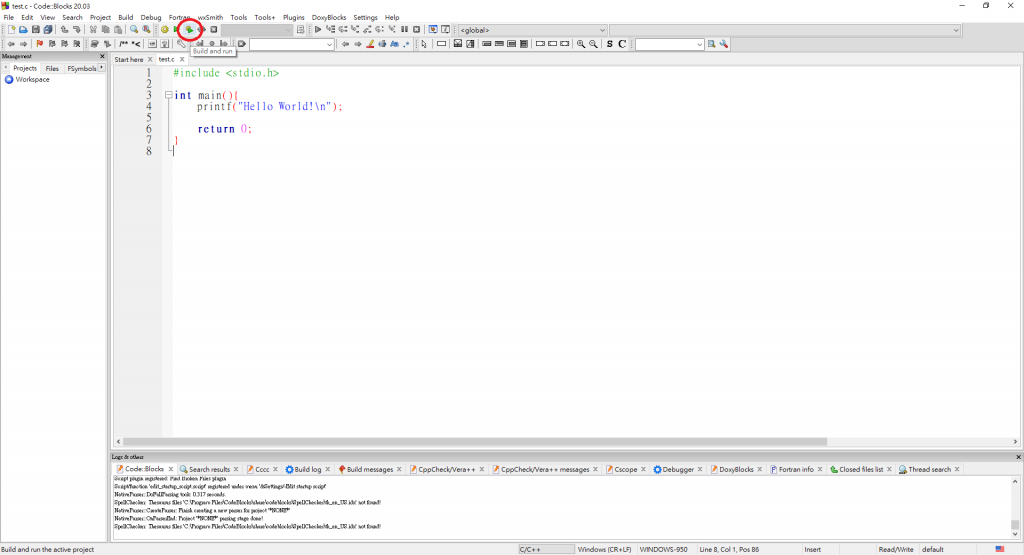Select the pointer arrow tool

point(424,44)
